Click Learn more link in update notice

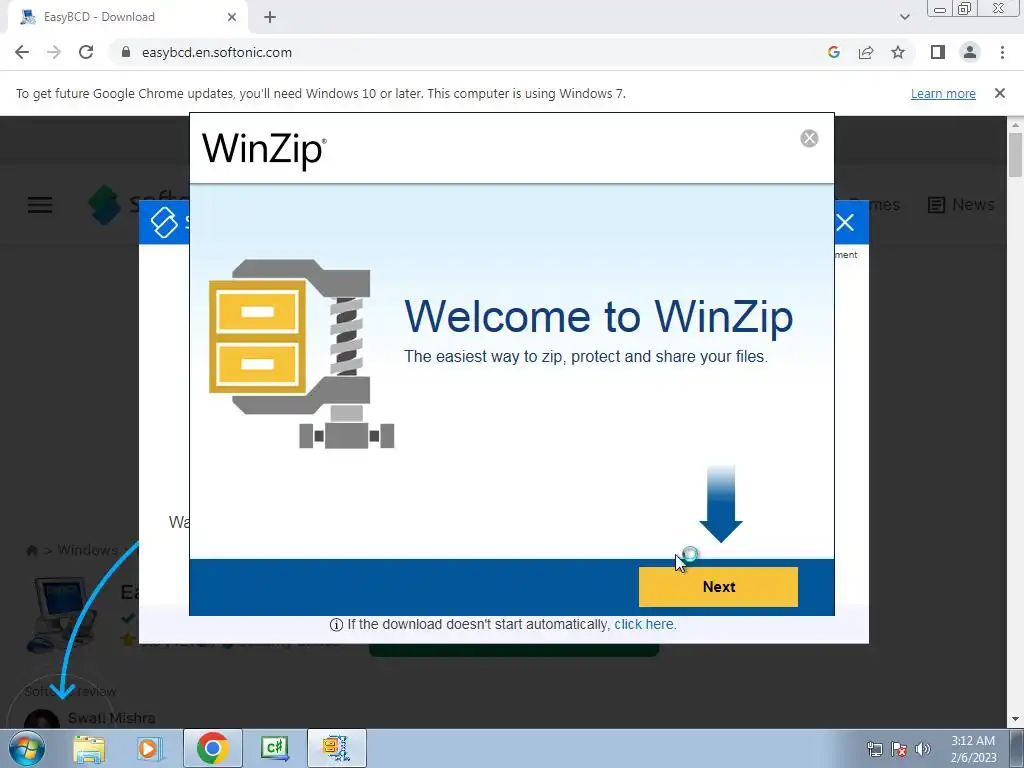click(943, 93)
